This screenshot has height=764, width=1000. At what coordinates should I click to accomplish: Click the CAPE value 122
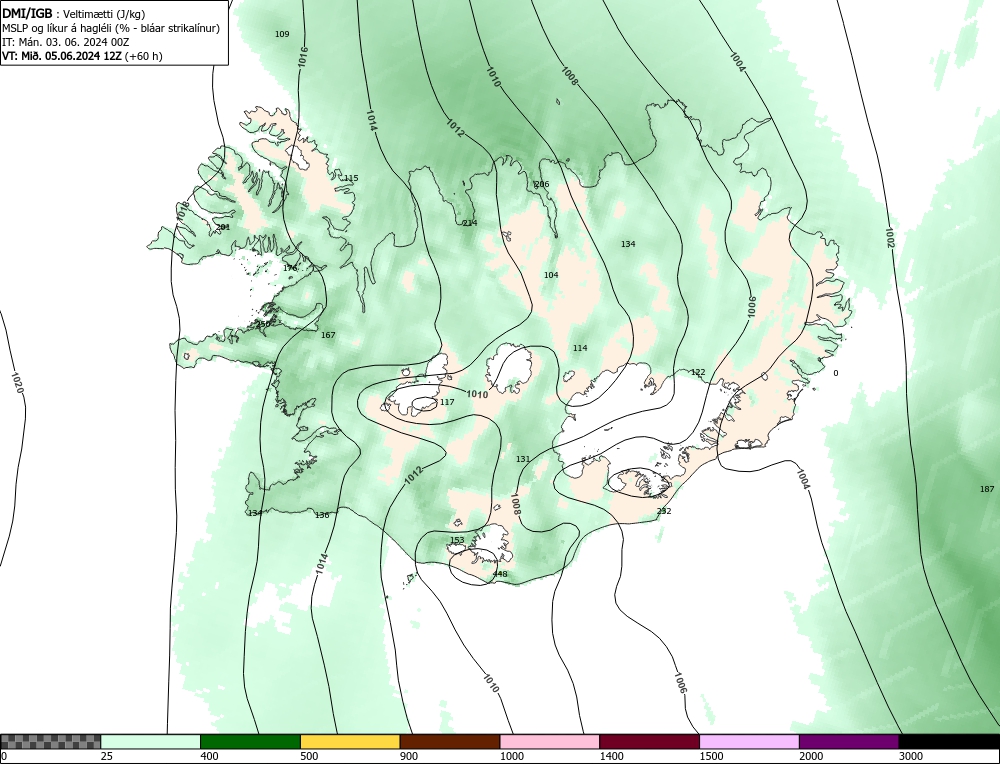point(698,372)
